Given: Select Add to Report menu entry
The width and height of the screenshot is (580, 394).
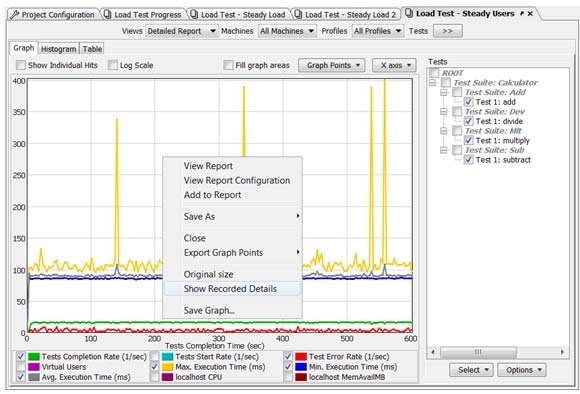Looking at the screenshot, I should [232, 195].
